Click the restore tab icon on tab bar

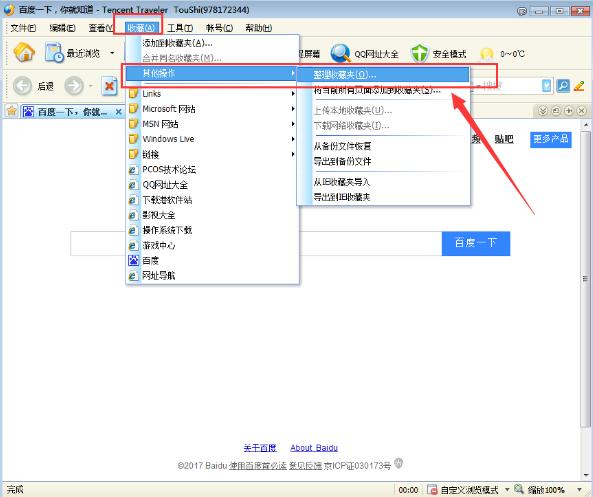[556, 111]
